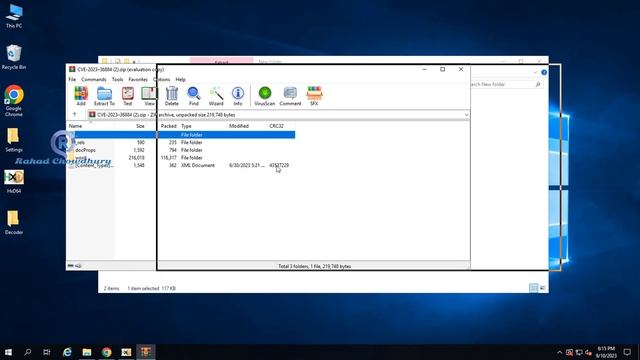Click the search box in the Explorer window
Viewport: 640px width, 360px height.
point(505,84)
